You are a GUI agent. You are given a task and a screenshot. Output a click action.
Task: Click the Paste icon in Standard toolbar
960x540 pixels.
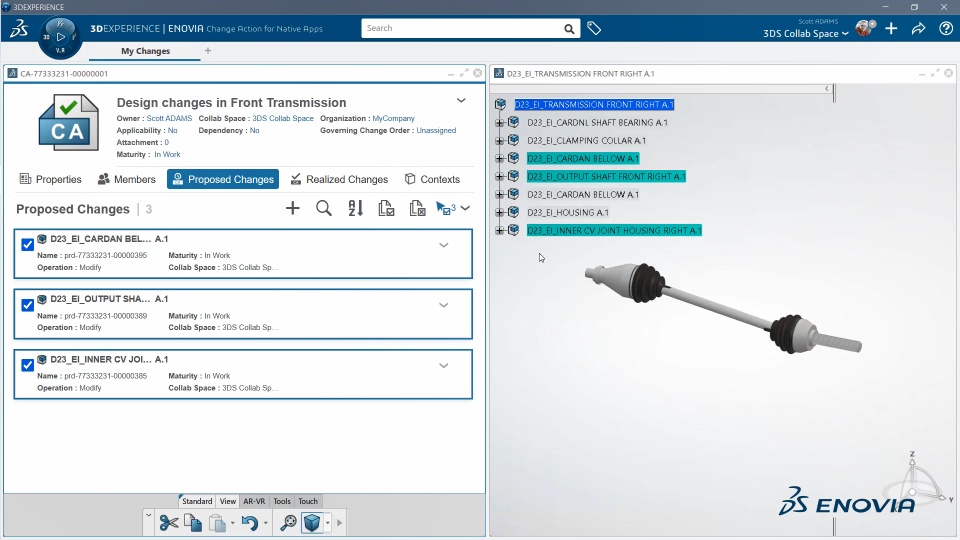click(217, 523)
